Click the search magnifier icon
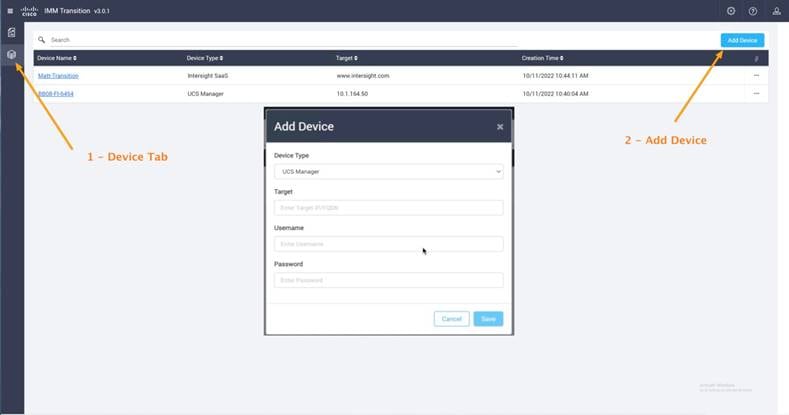This screenshot has height=415, width=789. [x=42, y=40]
